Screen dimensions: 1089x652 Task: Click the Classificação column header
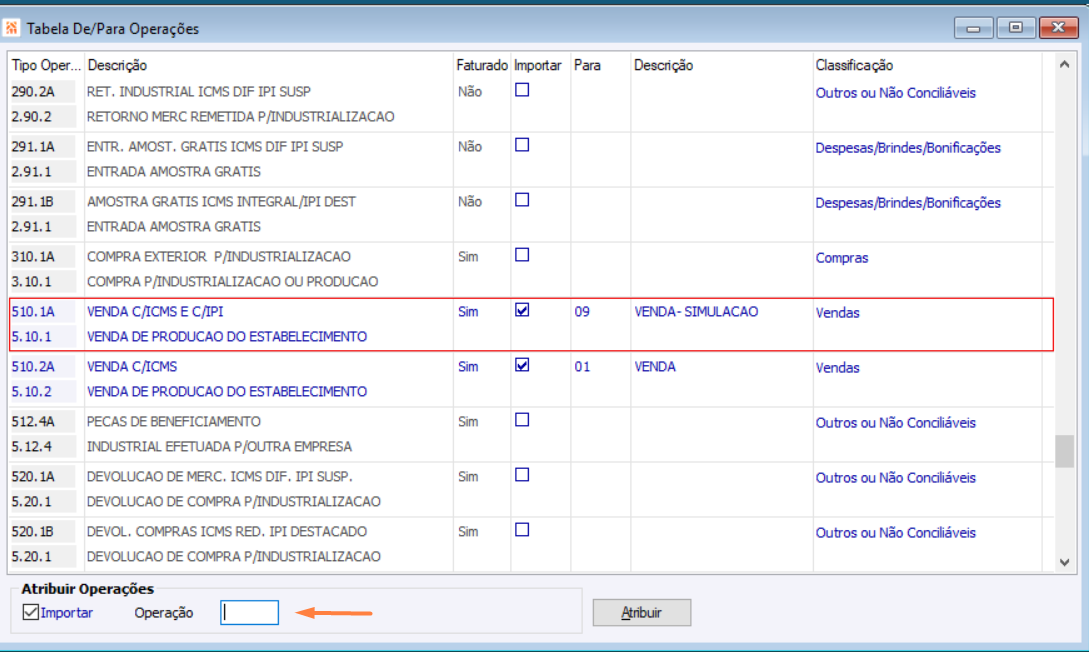point(854,65)
